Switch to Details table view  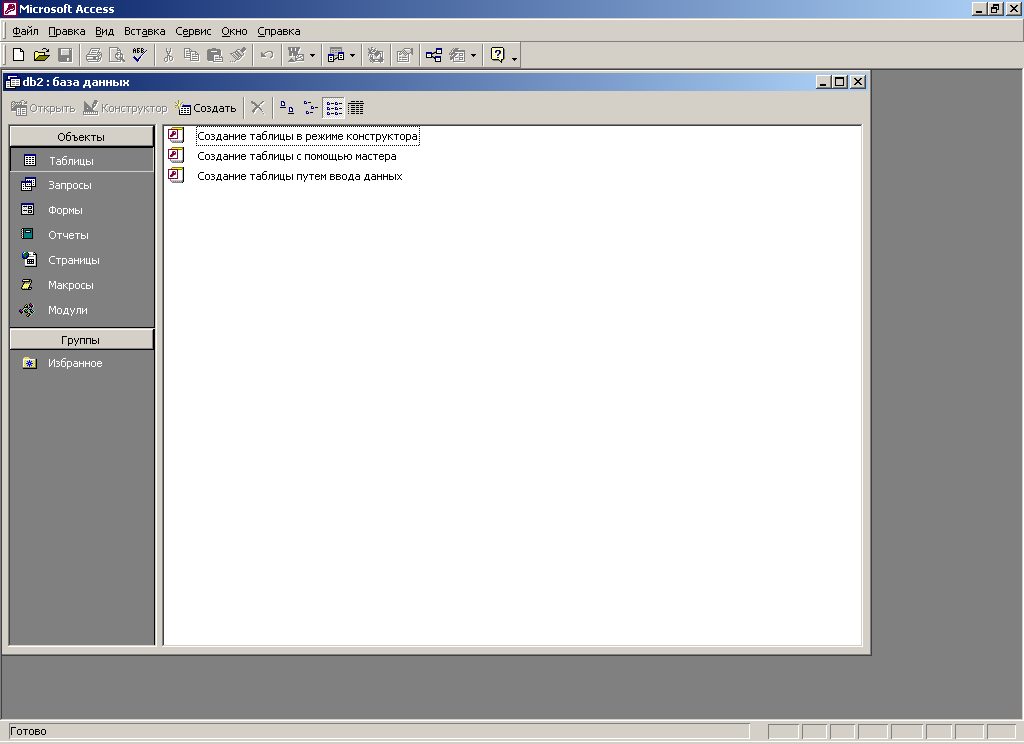(x=356, y=108)
